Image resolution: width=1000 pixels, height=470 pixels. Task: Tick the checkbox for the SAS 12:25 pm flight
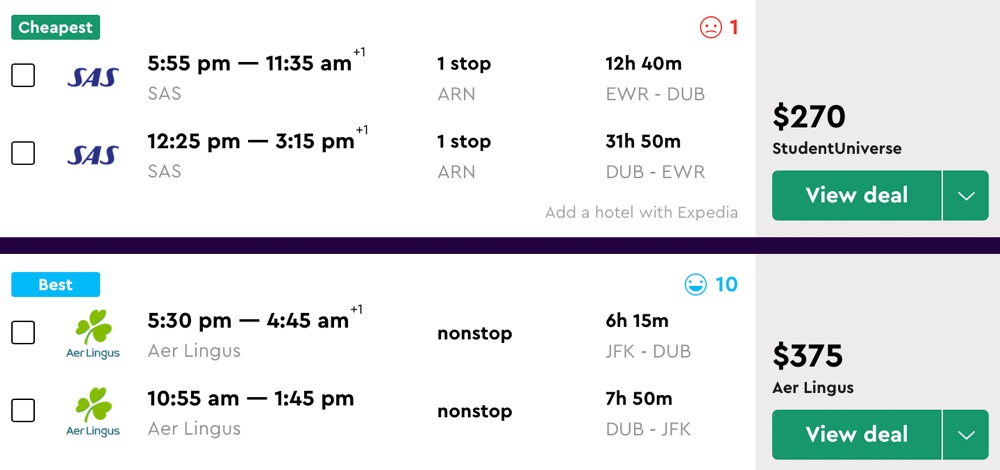(x=23, y=153)
